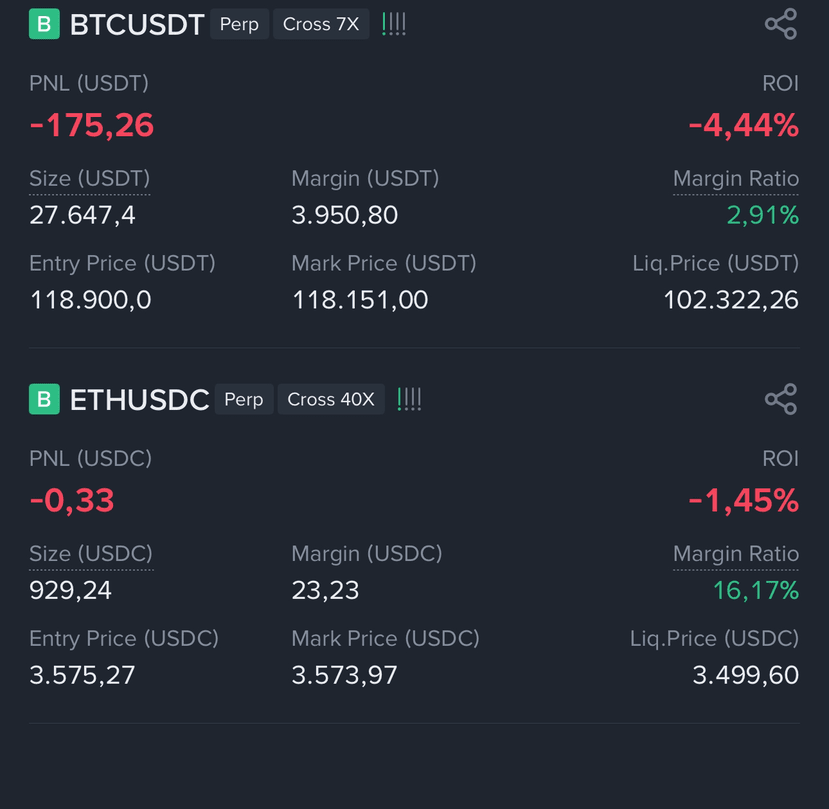Open the ETHUSDC Margin Ratio label tooltip
Viewport: 829px width, 809px height.
[x=735, y=554]
